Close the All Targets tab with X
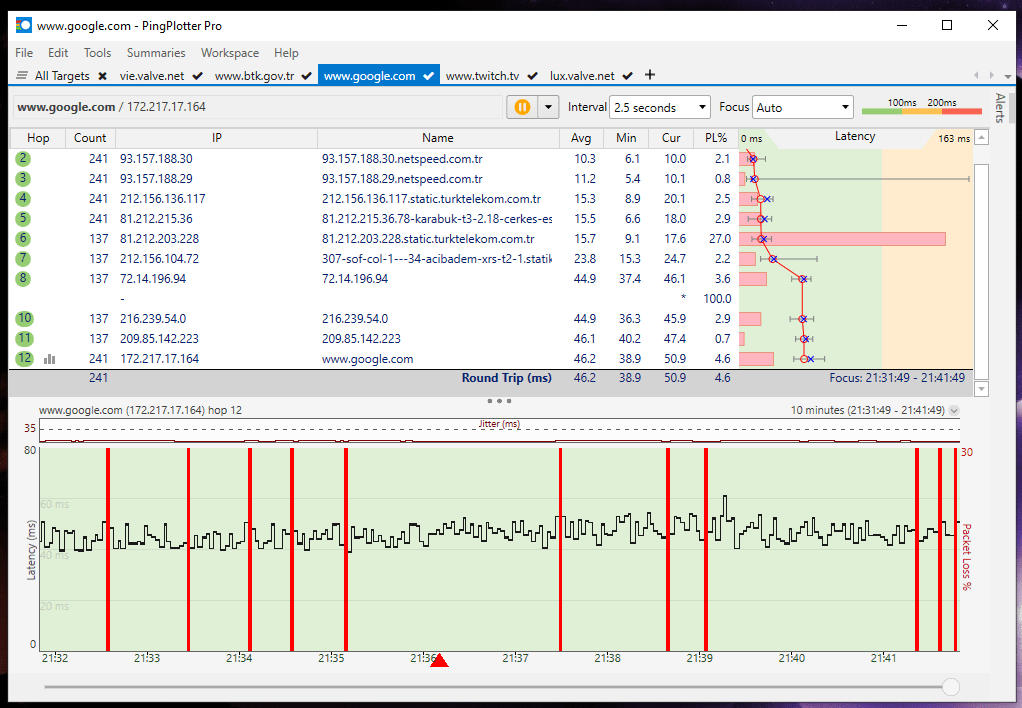The width and height of the screenshot is (1022, 708). pos(102,76)
